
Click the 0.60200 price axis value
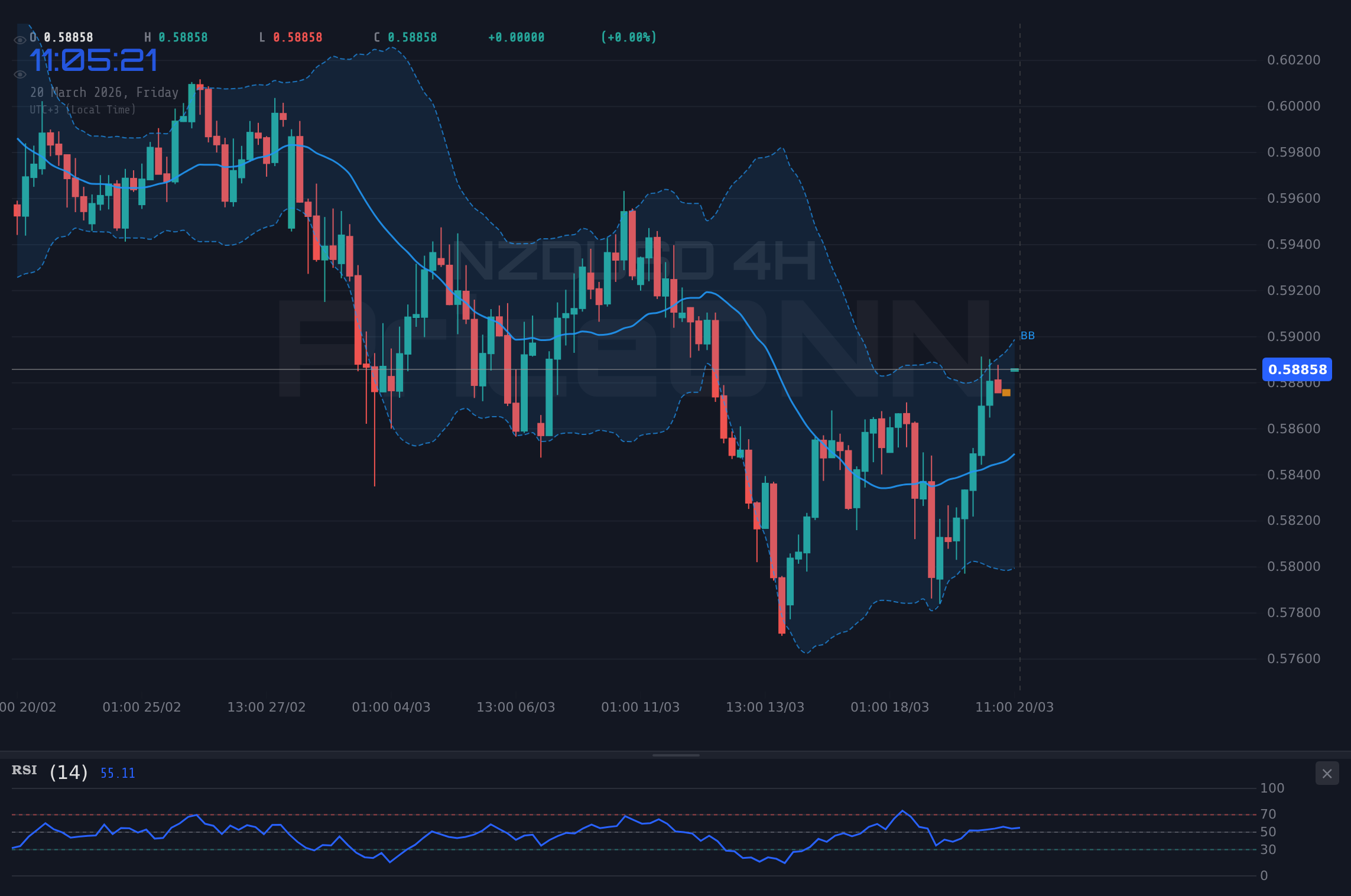pos(1295,60)
